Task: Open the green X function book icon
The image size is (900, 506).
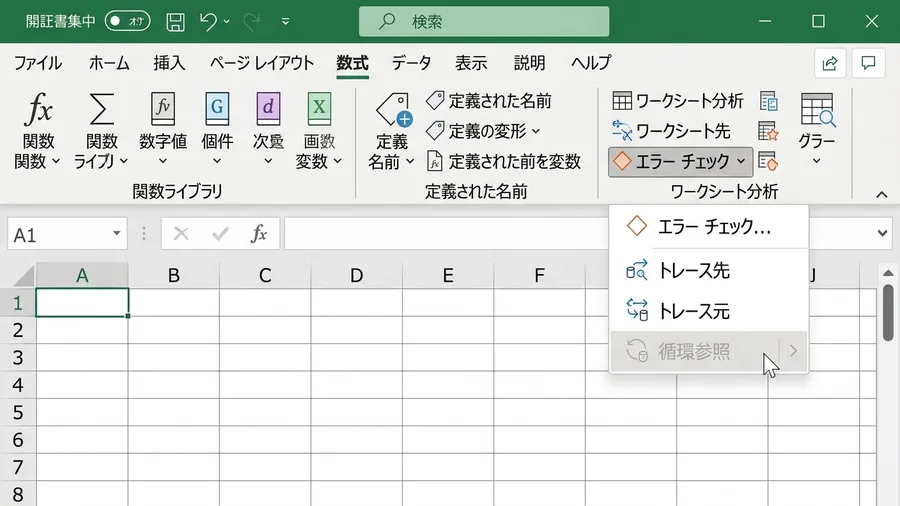Action: pos(319,108)
